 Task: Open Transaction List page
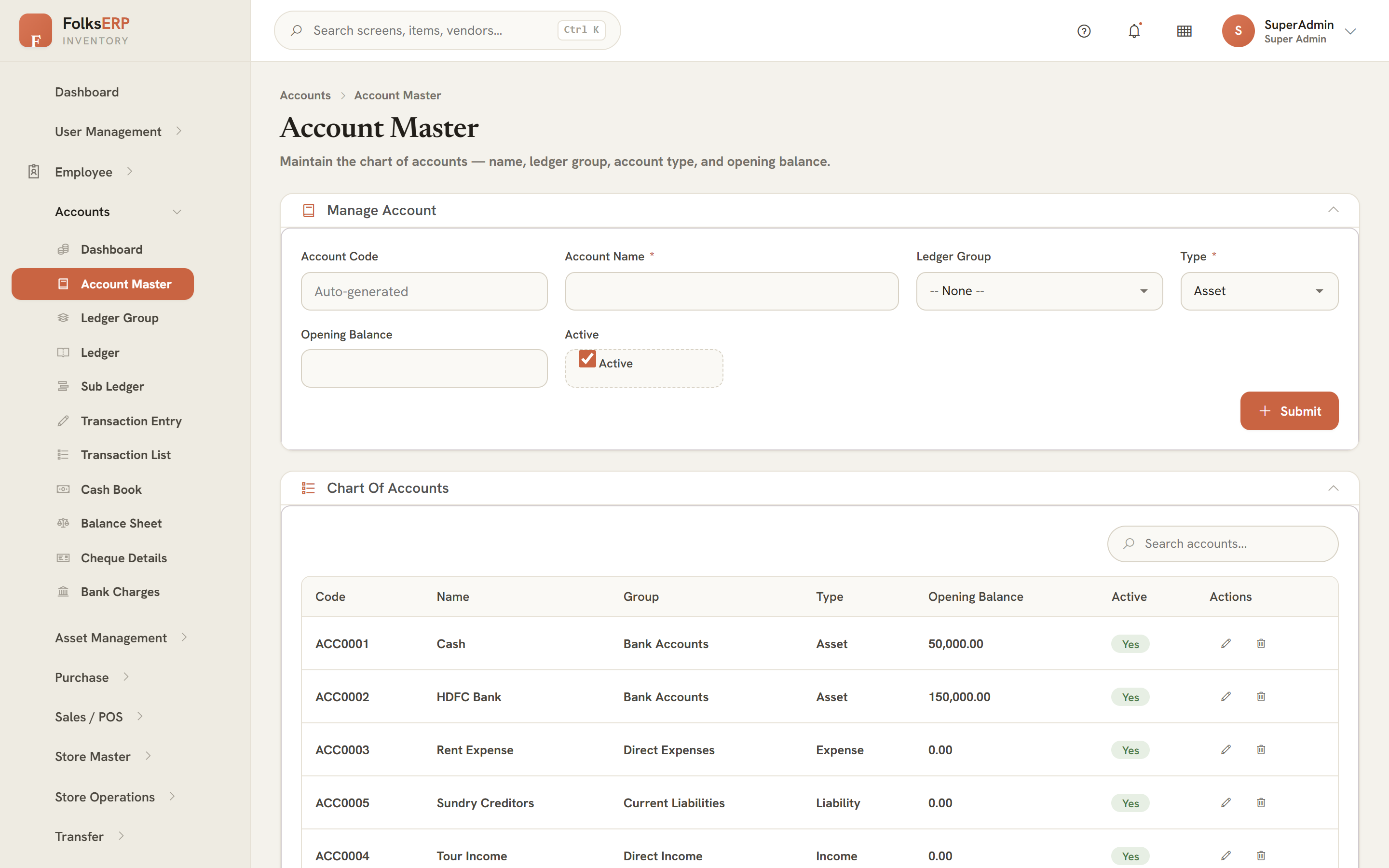click(126, 455)
